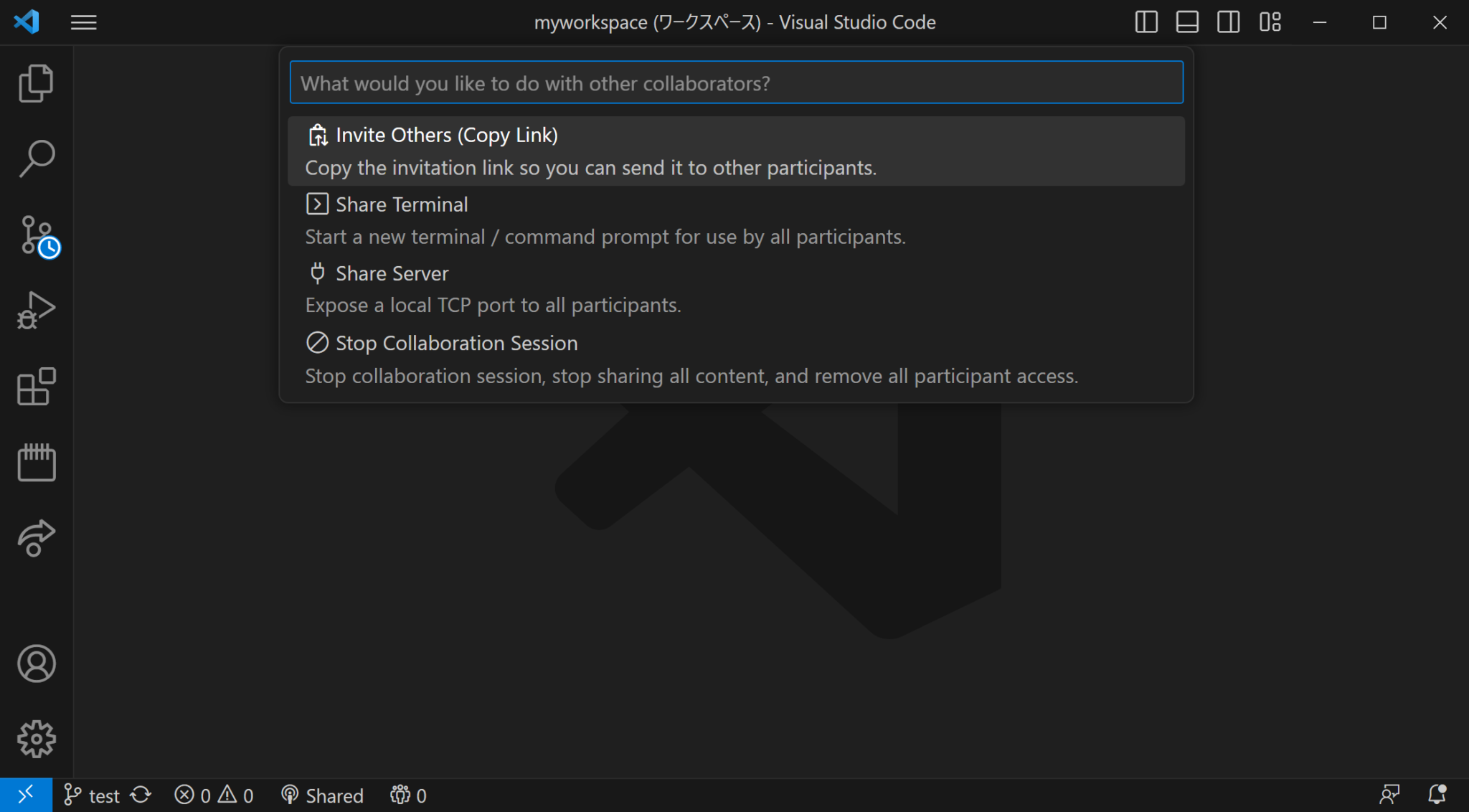
Task: Choose 'Stop Collaboration Session'
Action: pos(735,359)
